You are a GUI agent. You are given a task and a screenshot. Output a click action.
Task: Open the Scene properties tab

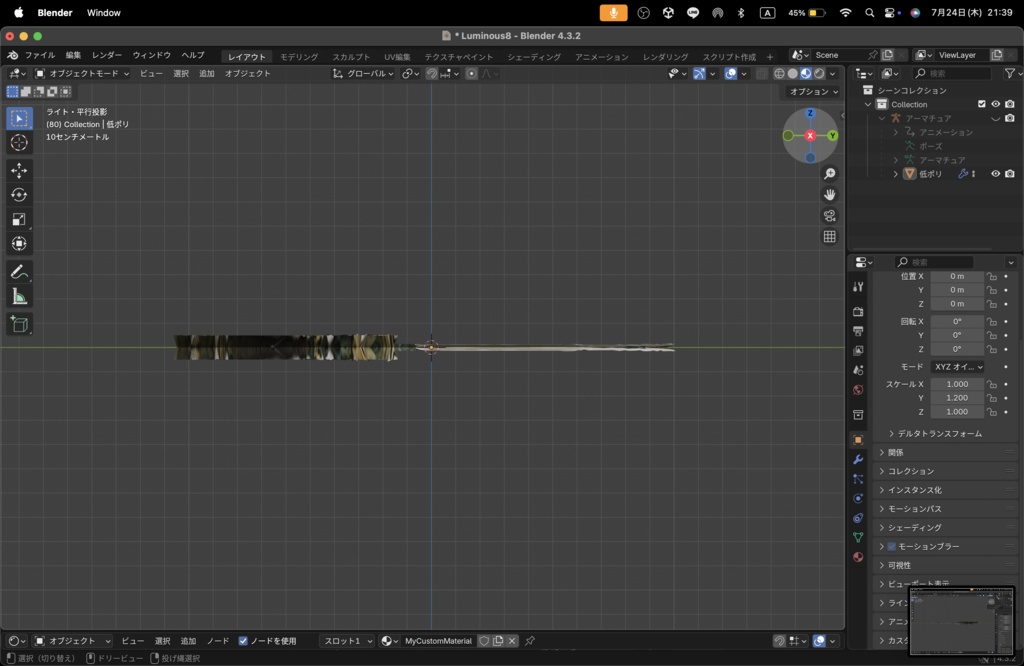click(858, 370)
